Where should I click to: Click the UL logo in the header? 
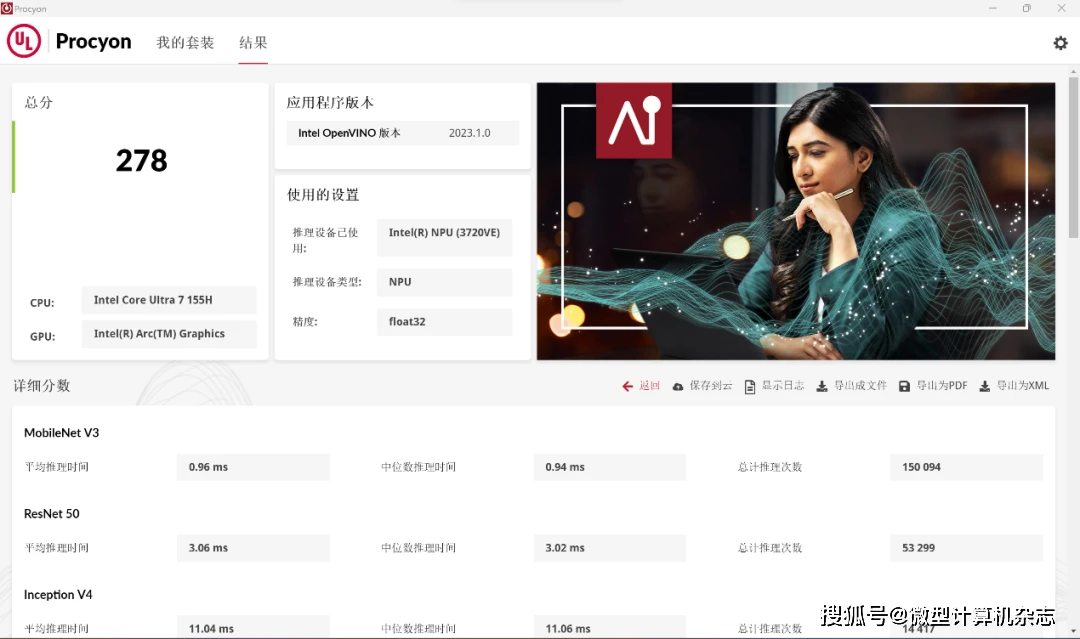point(23,41)
